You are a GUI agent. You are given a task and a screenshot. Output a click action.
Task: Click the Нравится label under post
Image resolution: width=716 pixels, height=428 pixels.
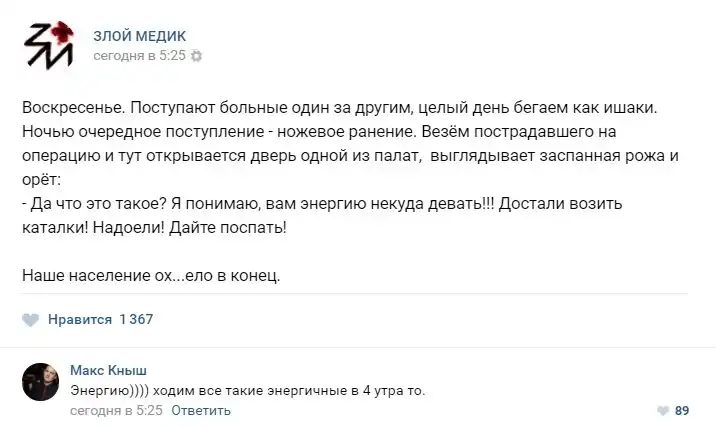(79, 320)
